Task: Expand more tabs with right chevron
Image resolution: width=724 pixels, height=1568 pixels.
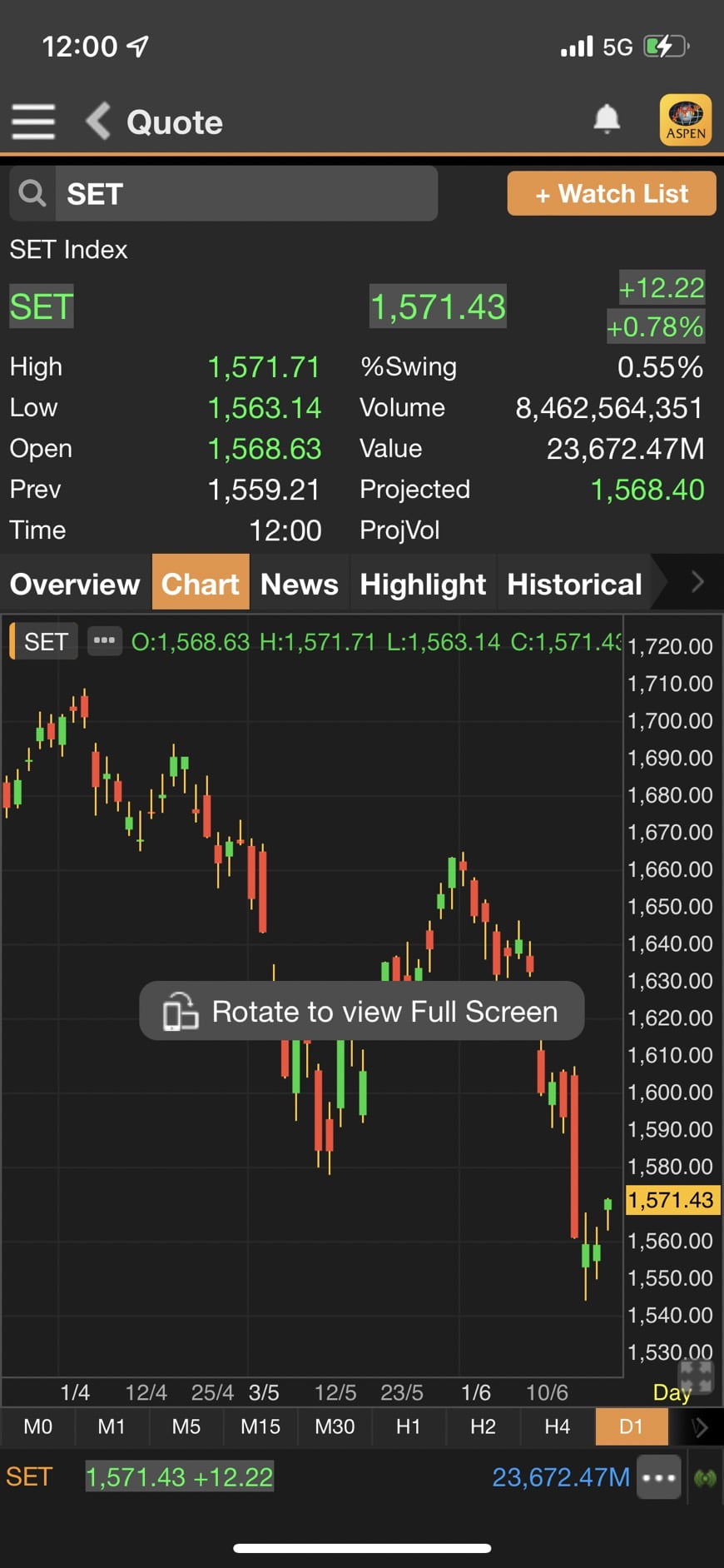Action: pyautogui.click(x=697, y=583)
